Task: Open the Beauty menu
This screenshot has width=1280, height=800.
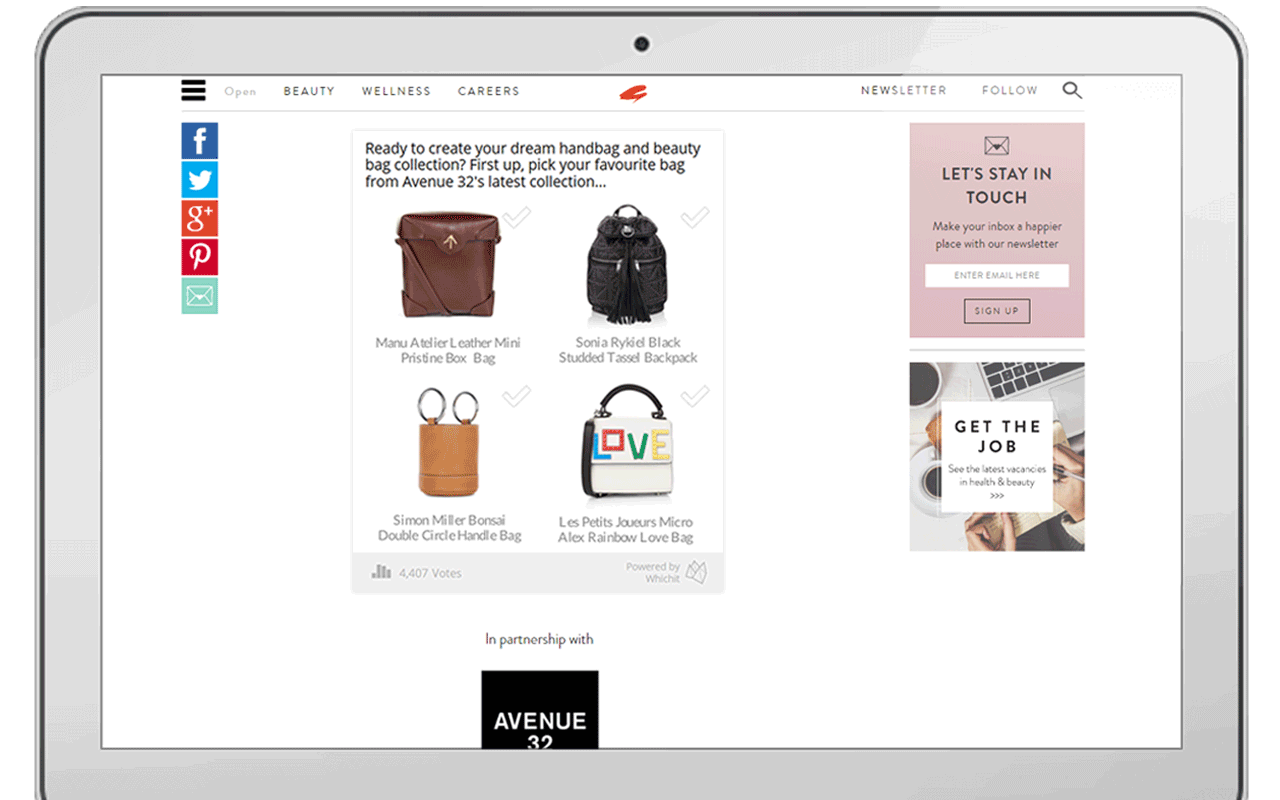Action: coord(309,91)
